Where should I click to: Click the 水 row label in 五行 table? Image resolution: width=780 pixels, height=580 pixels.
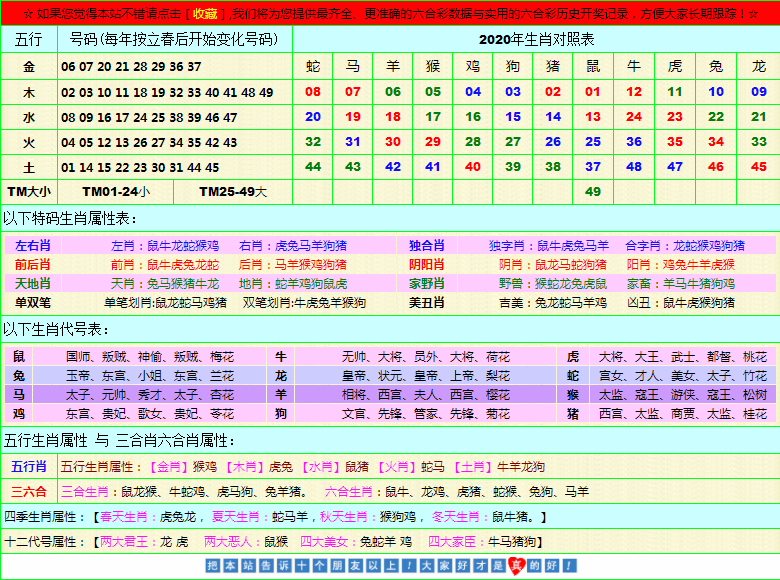(29, 117)
